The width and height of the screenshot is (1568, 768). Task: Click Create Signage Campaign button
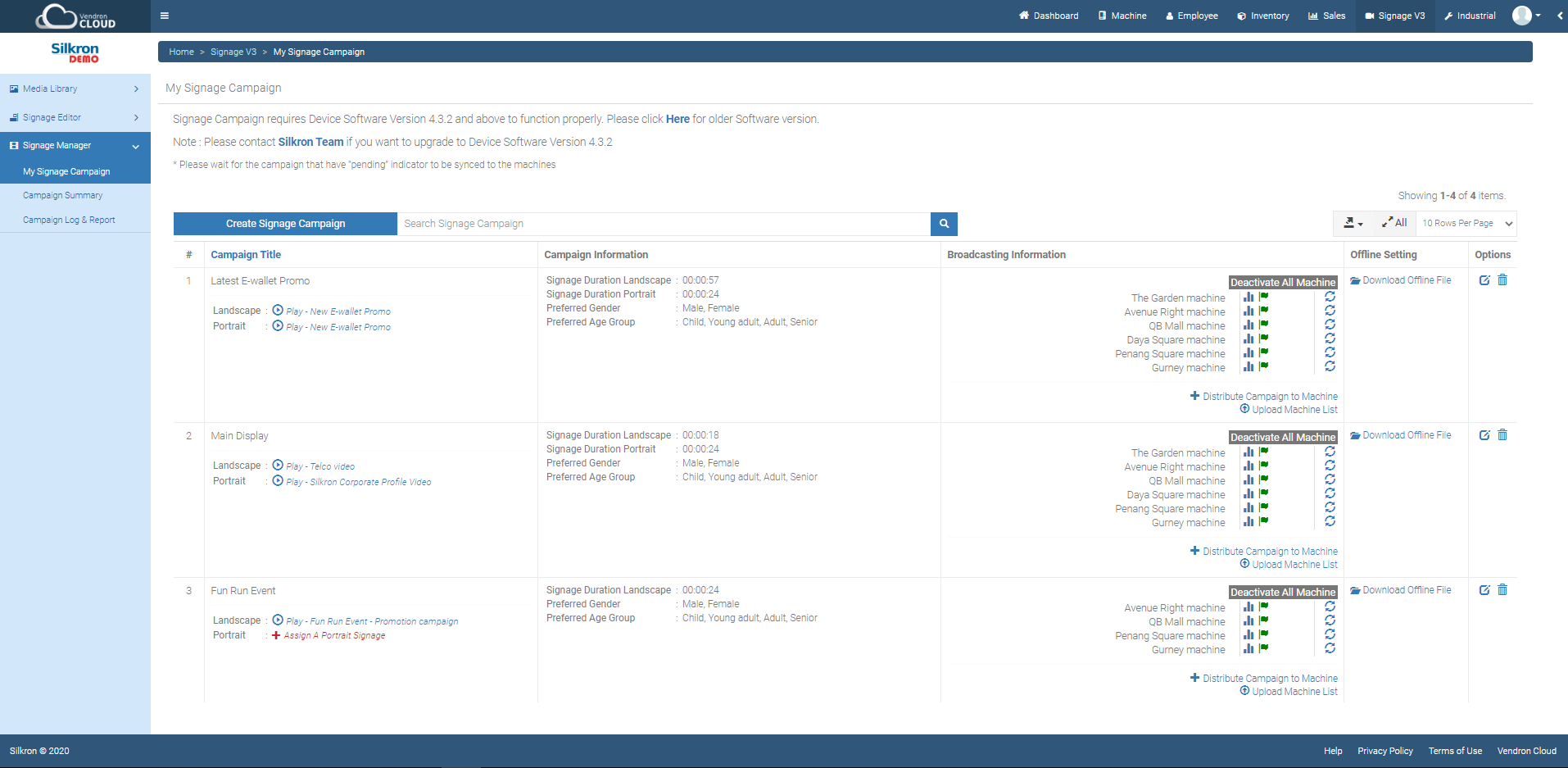tap(285, 224)
